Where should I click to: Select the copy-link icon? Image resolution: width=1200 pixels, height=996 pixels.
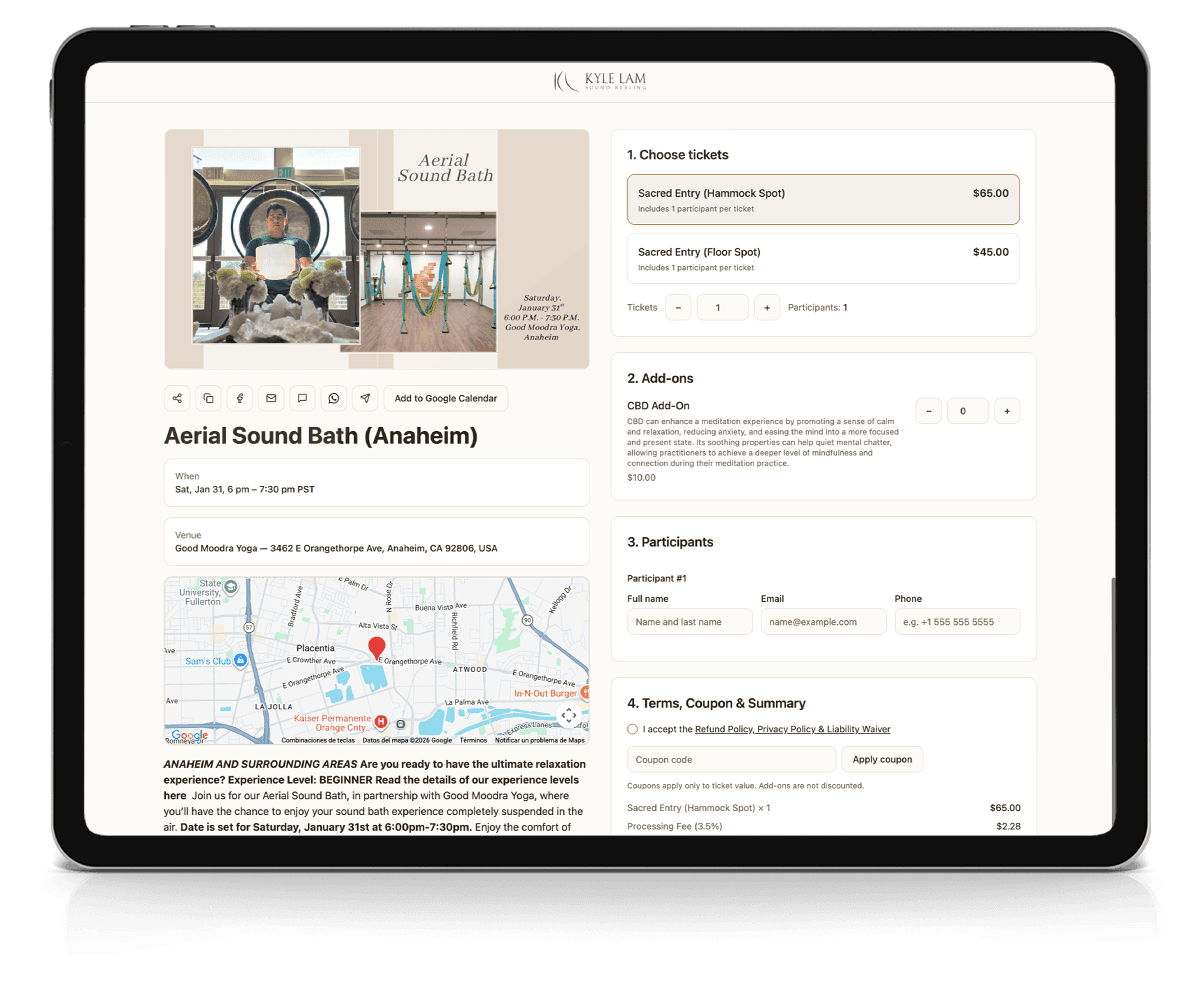click(208, 398)
